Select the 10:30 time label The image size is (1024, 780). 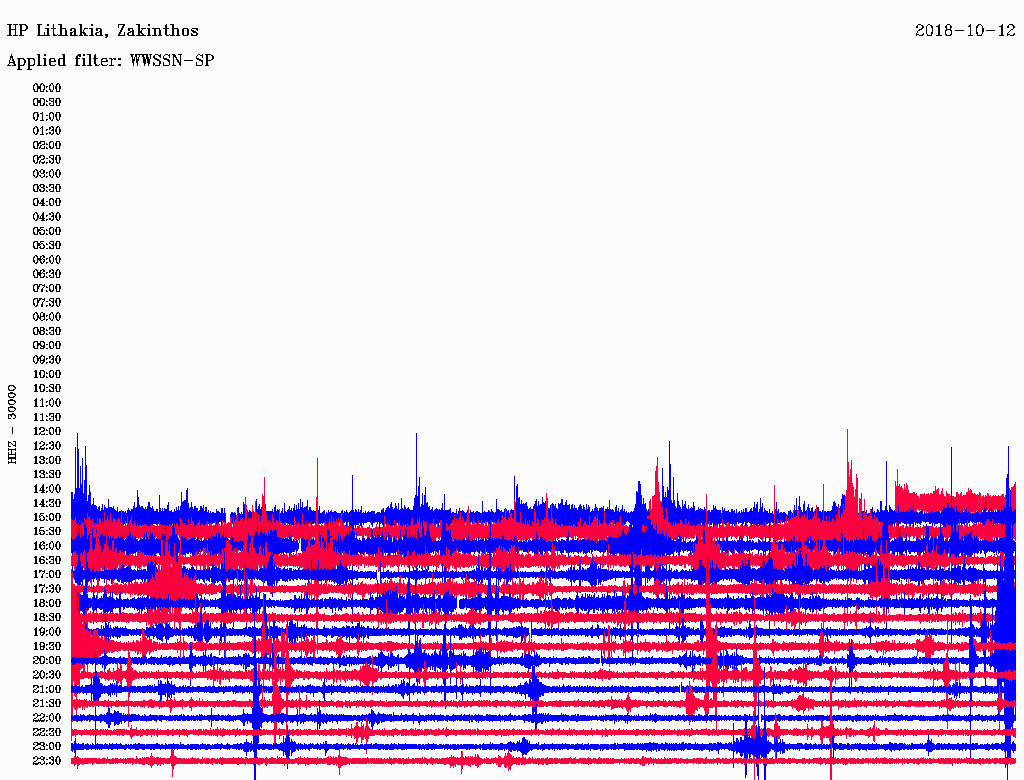47,388
